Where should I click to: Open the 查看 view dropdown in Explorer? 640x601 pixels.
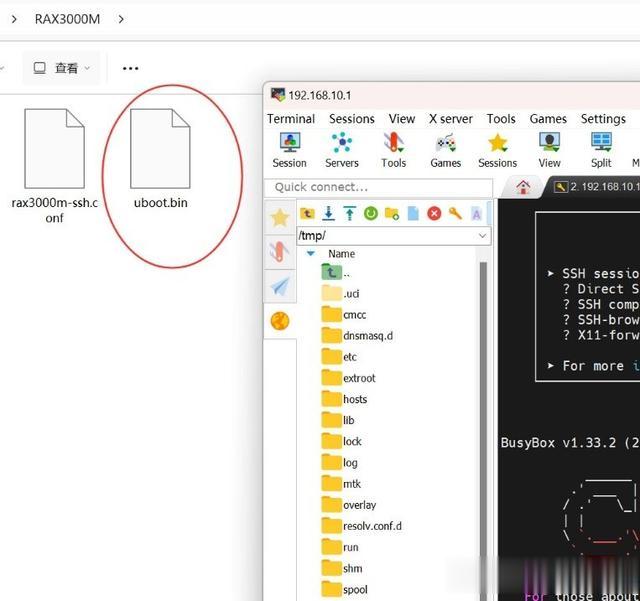point(62,68)
